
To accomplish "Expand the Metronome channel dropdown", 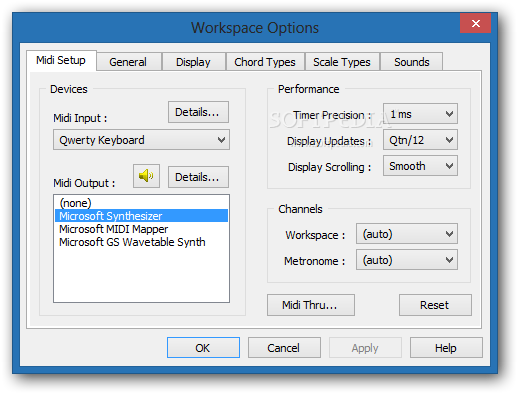I will coord(407,260).
